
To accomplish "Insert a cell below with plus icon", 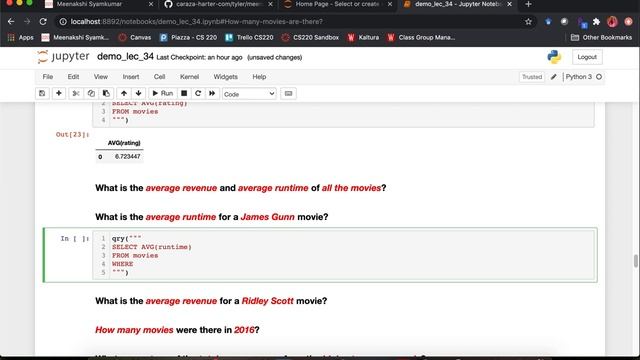I will pos(59,93).
